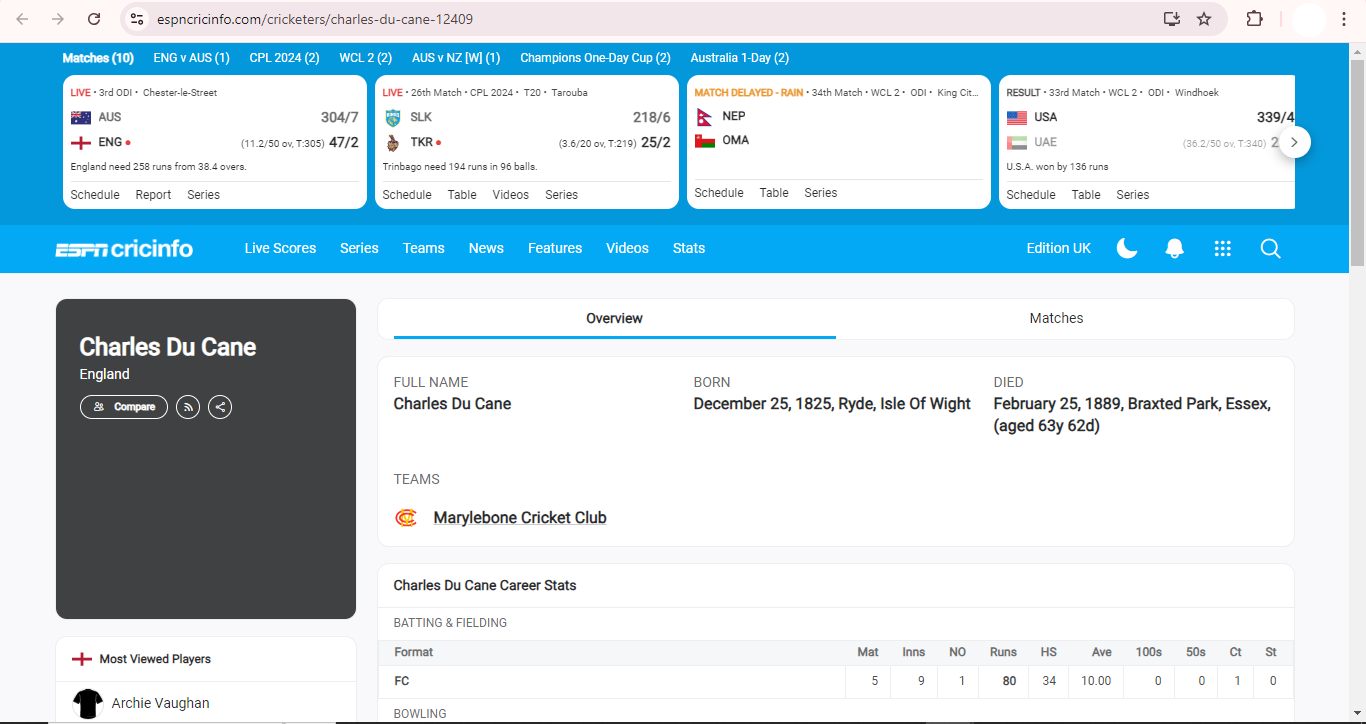Click the Knight Riders TKR team logo
Viewport: 1366px width, 724px height.
[x=393, y=142]
